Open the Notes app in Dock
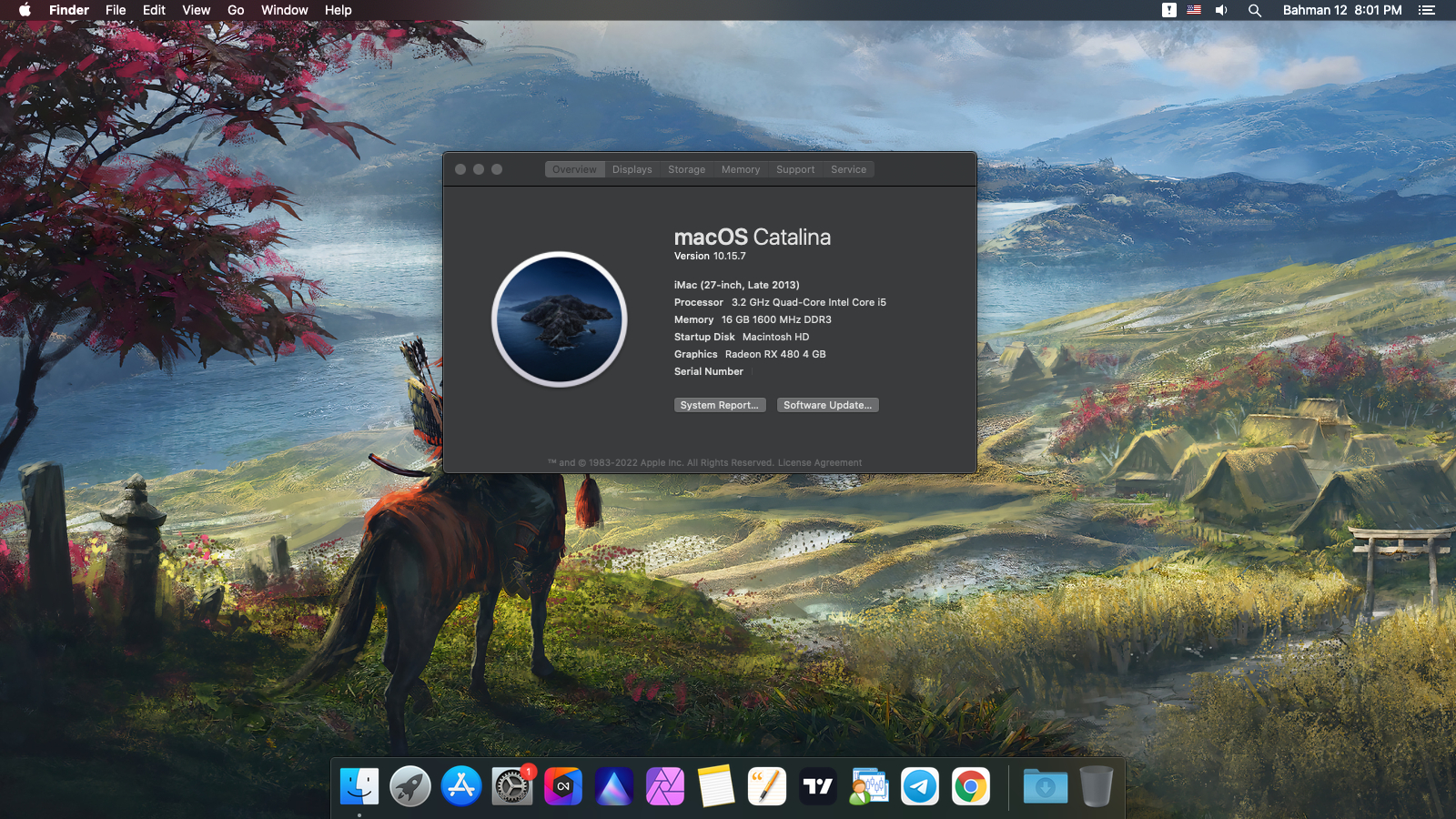This screenshot has height=819, width=1456. tap(716, 786)
